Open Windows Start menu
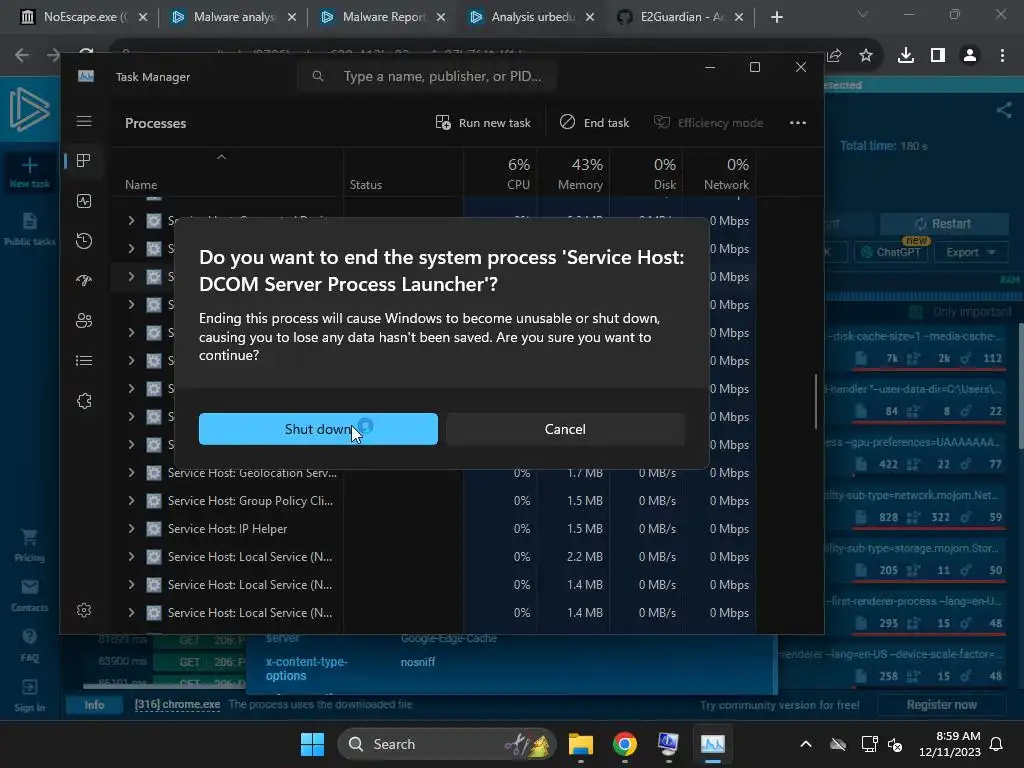 point(312,744)
